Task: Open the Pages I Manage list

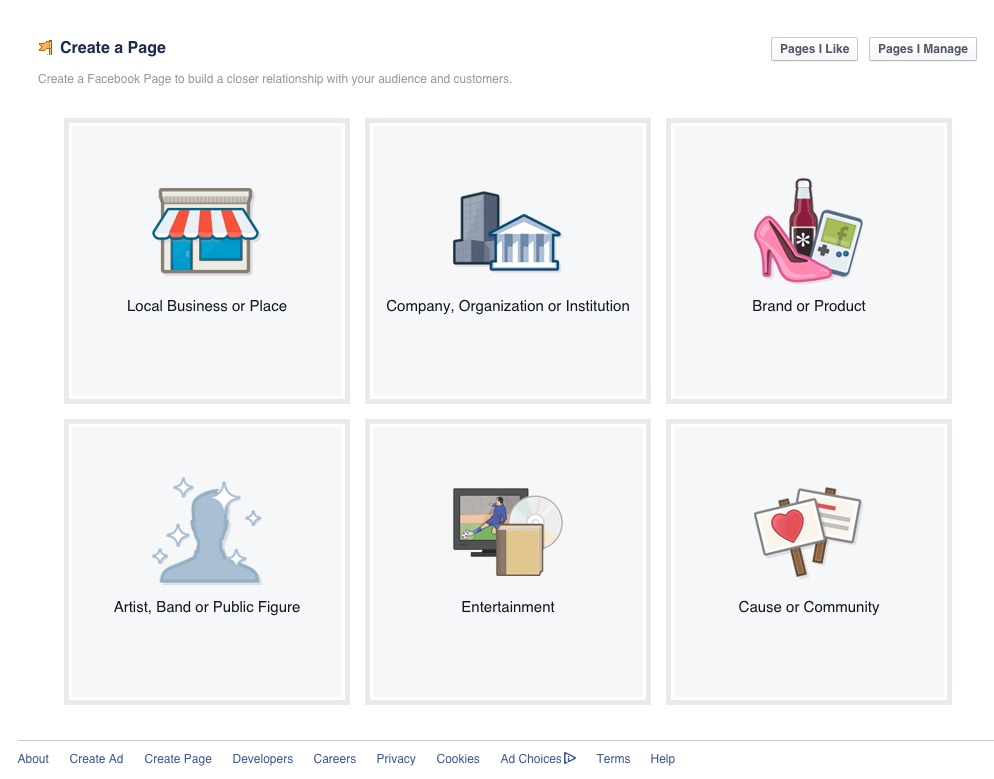Action: [x=921, y=48]
